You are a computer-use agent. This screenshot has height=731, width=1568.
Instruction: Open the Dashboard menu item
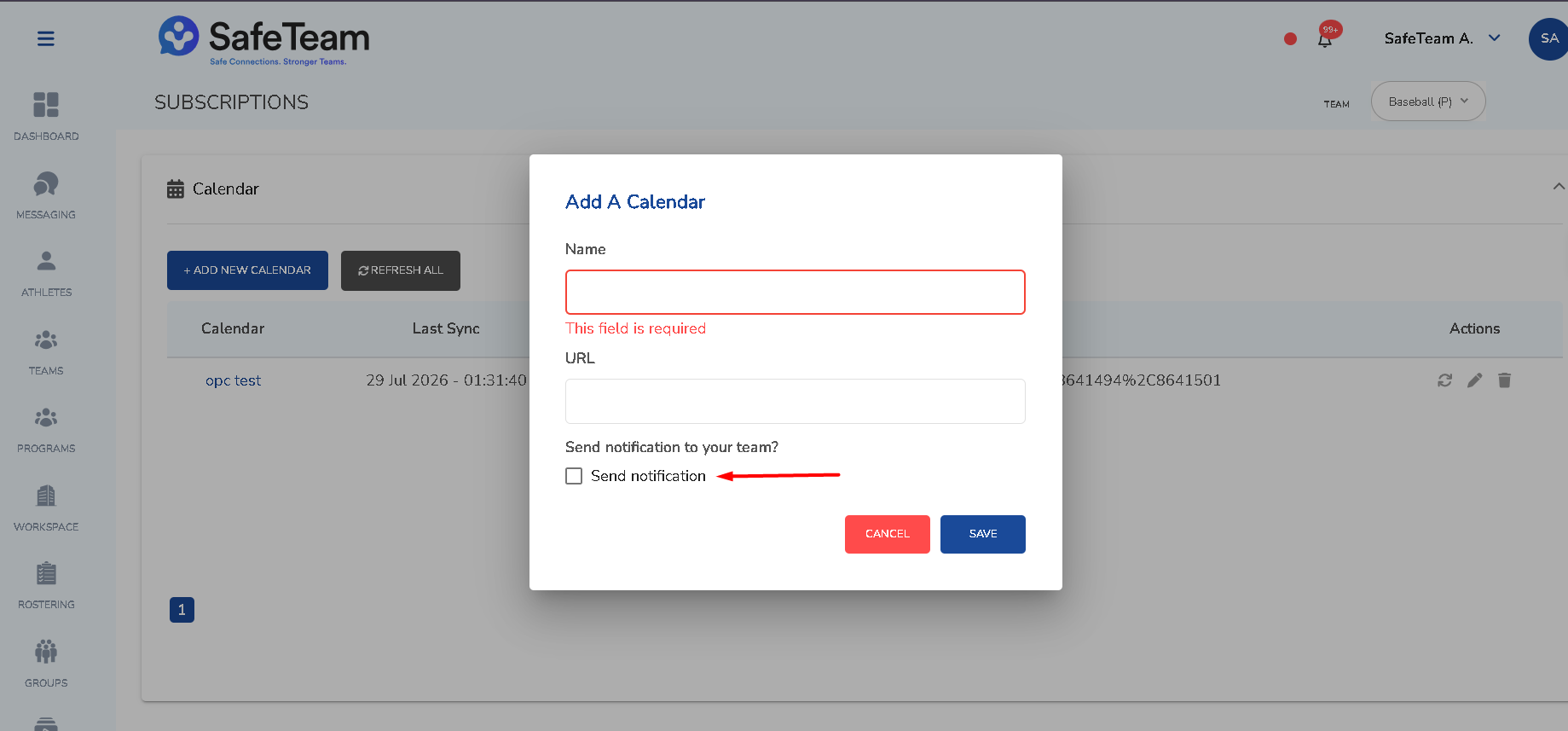pyautogui.click(x=46, y=117)
